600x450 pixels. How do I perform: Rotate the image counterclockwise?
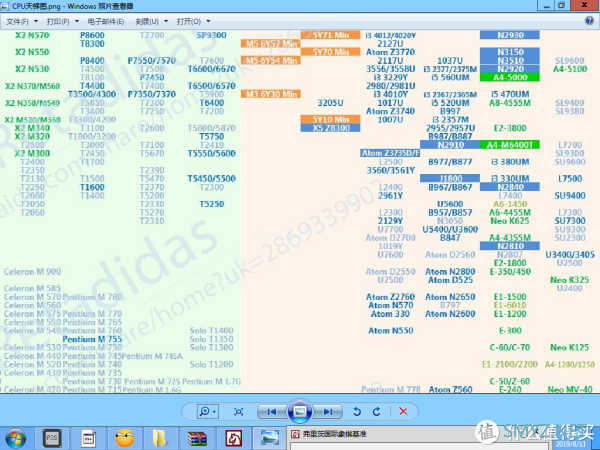click(x=357, y=411)
